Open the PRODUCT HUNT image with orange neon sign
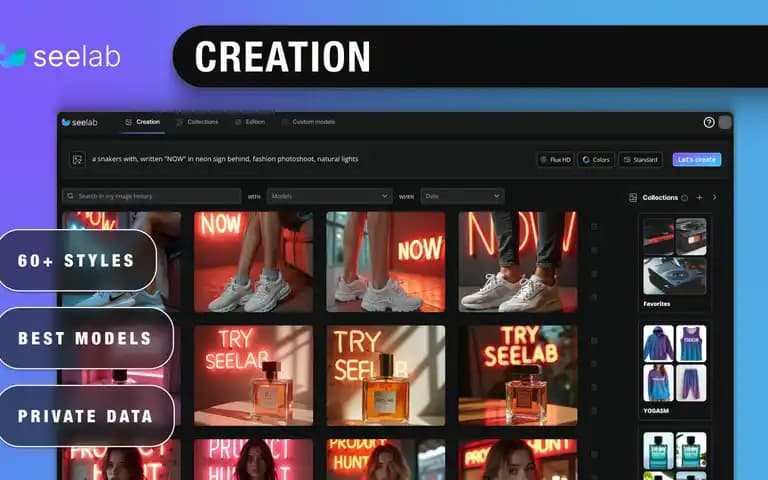 tap(386, 459)
